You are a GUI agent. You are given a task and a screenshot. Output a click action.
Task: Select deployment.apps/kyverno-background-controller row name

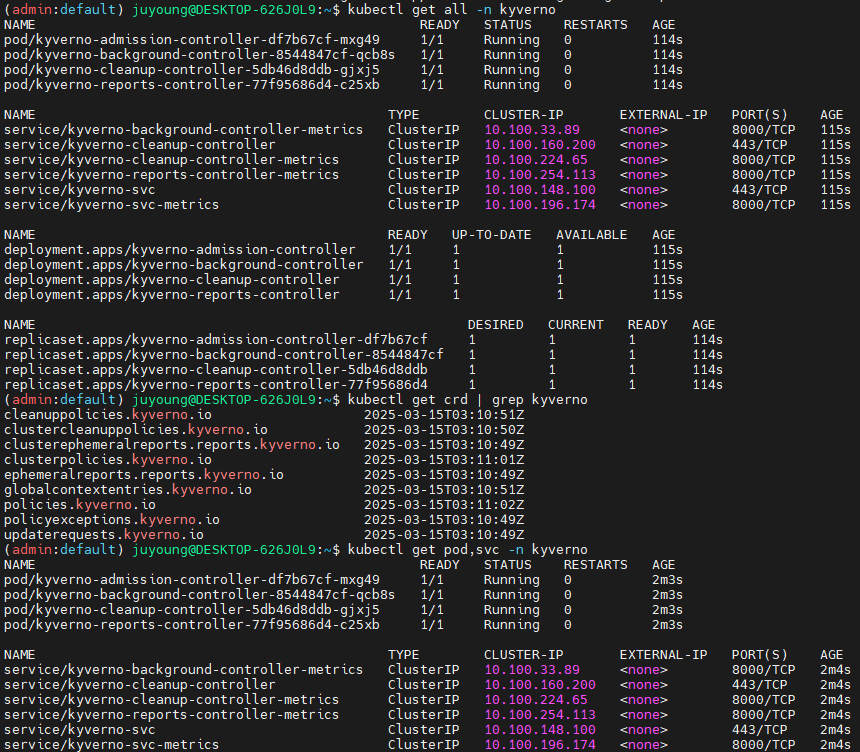pos(183,264)
